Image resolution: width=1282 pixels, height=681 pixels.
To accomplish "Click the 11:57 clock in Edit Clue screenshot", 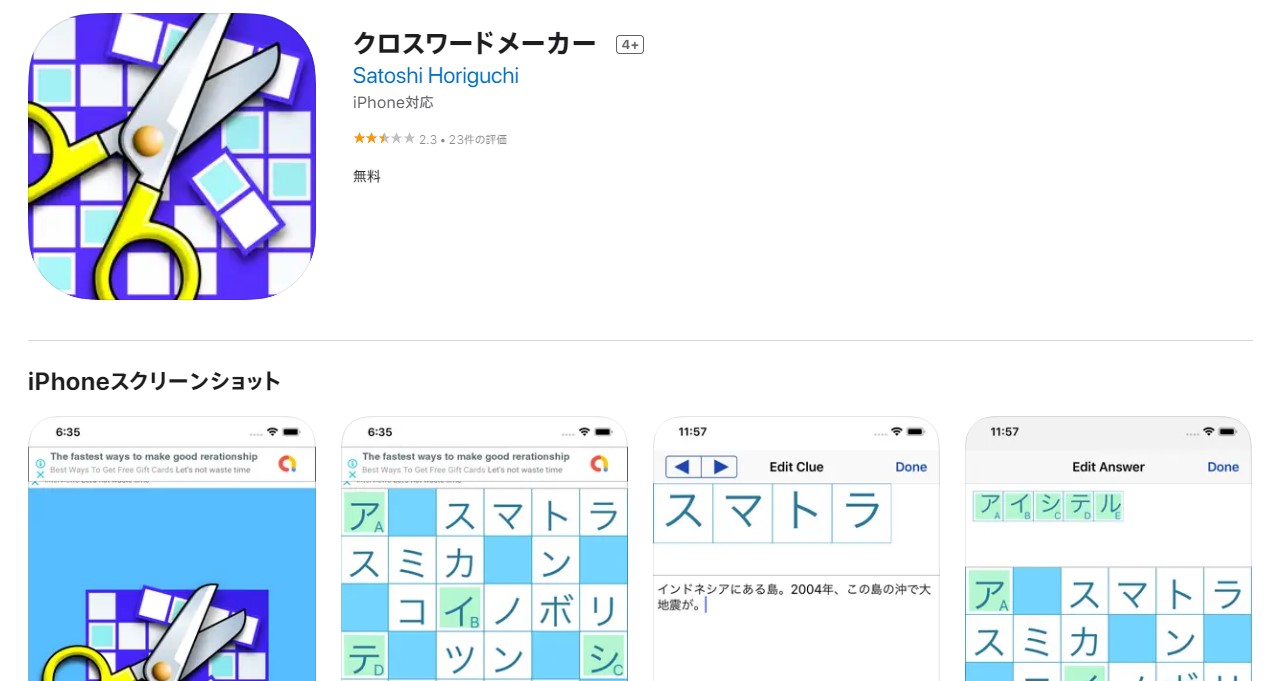I will 693,432.
